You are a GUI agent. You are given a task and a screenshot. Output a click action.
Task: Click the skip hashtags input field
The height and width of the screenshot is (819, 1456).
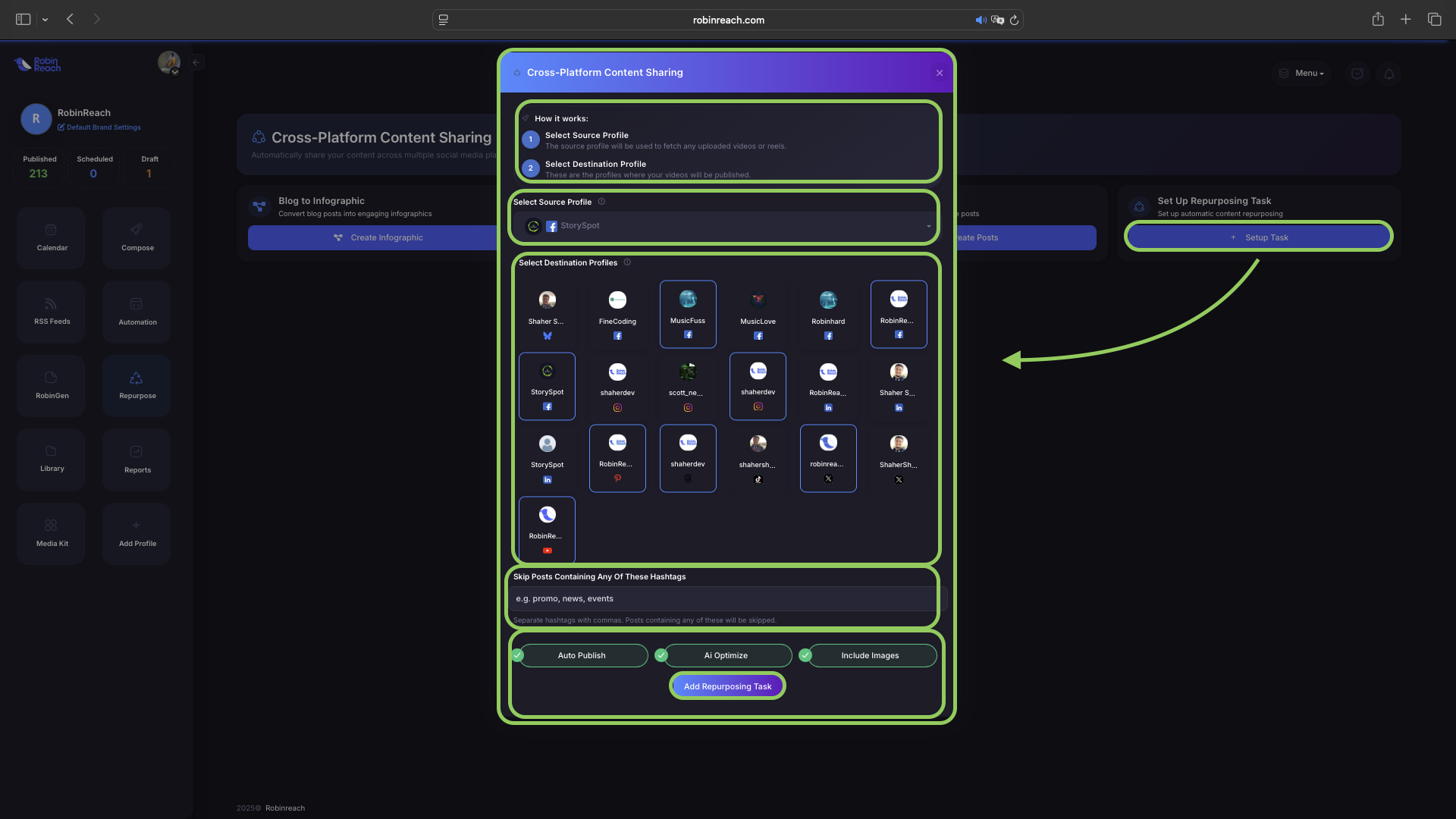[724, 598]
